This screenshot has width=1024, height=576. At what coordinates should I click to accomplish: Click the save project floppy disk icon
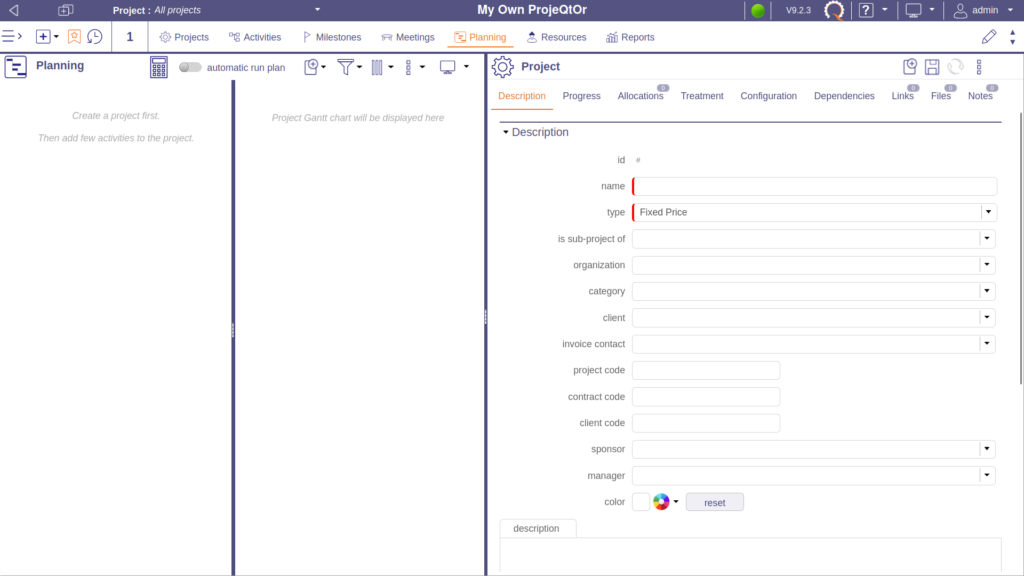[x=932, y=67]
